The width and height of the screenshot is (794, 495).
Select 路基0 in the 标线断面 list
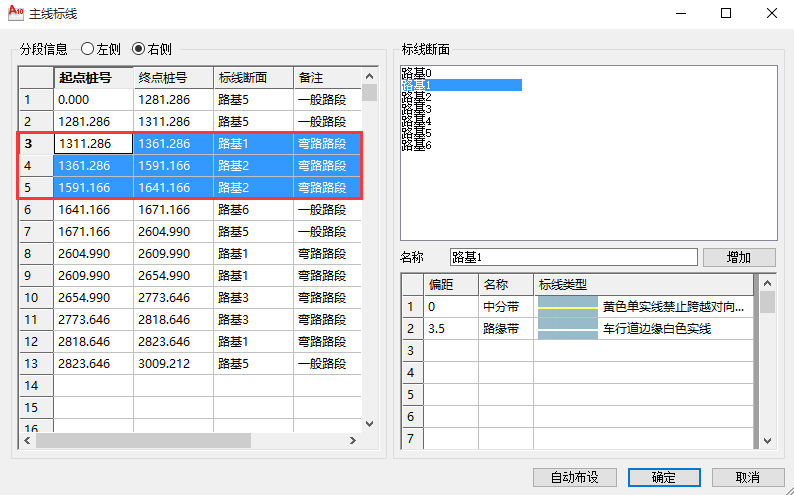416,74
